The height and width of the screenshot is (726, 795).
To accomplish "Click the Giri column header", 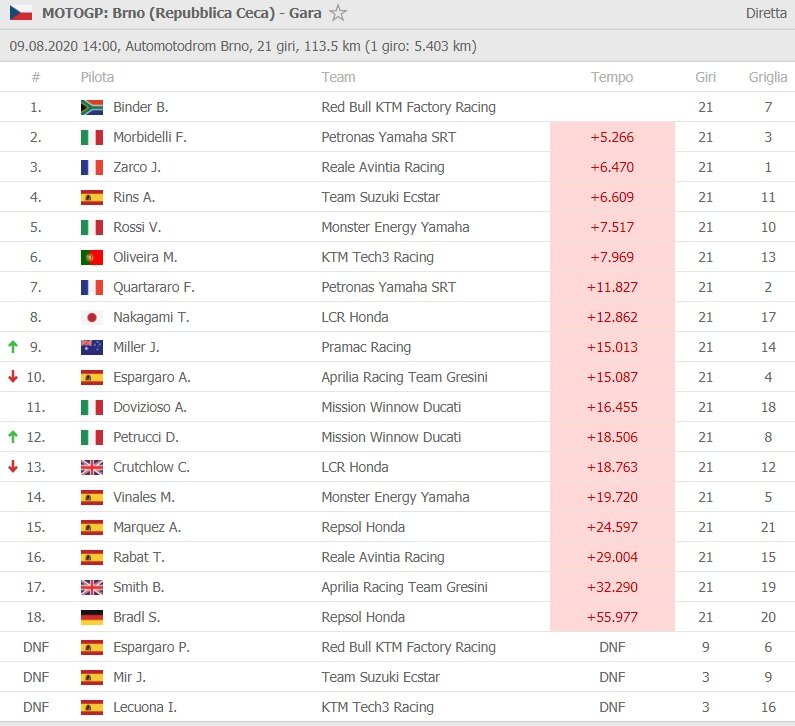I will coord(705,77).
